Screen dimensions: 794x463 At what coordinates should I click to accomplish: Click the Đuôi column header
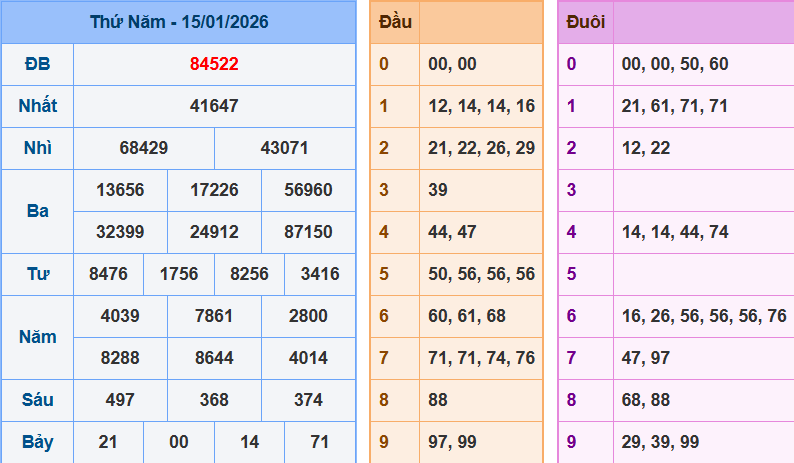click(585, 22)
